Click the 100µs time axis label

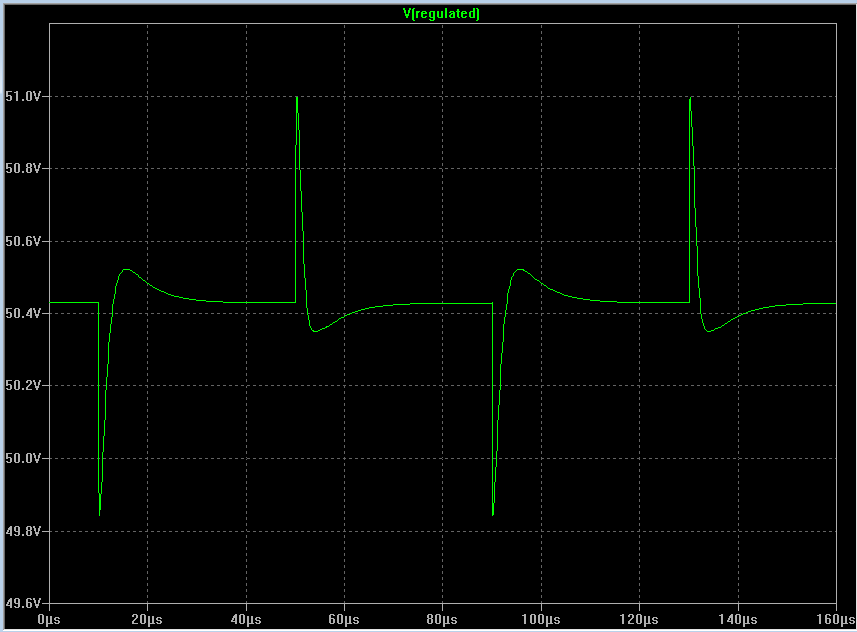[x=541, y=619]
